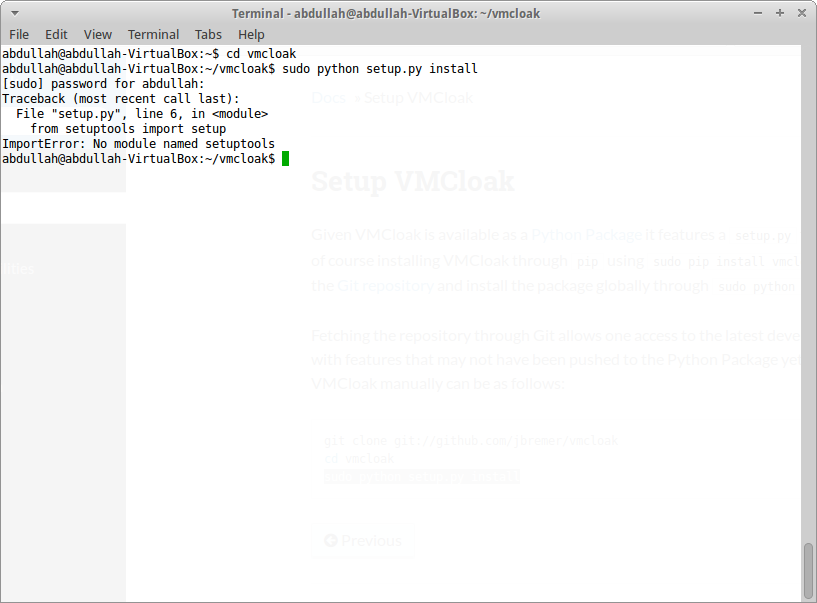
Task: Open the View menu
Action: (98, 34)
